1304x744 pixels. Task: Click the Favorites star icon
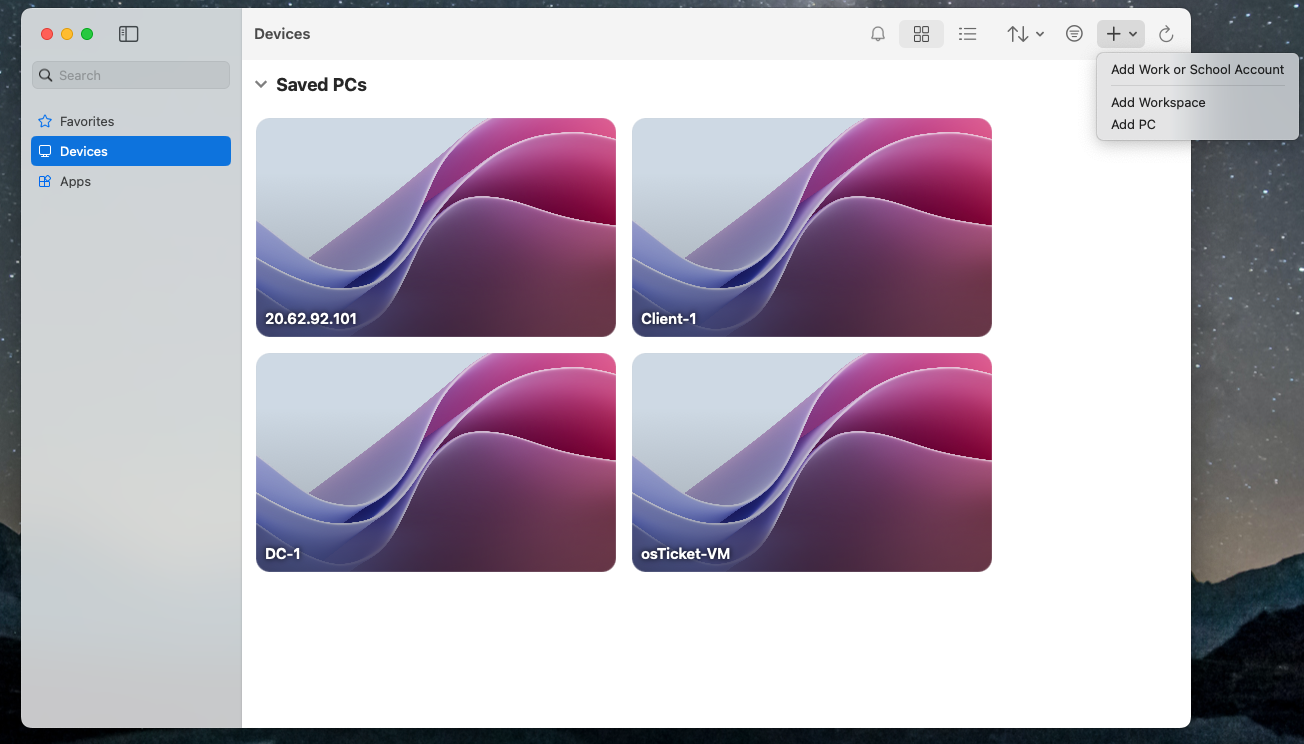(x=45, y=121)
